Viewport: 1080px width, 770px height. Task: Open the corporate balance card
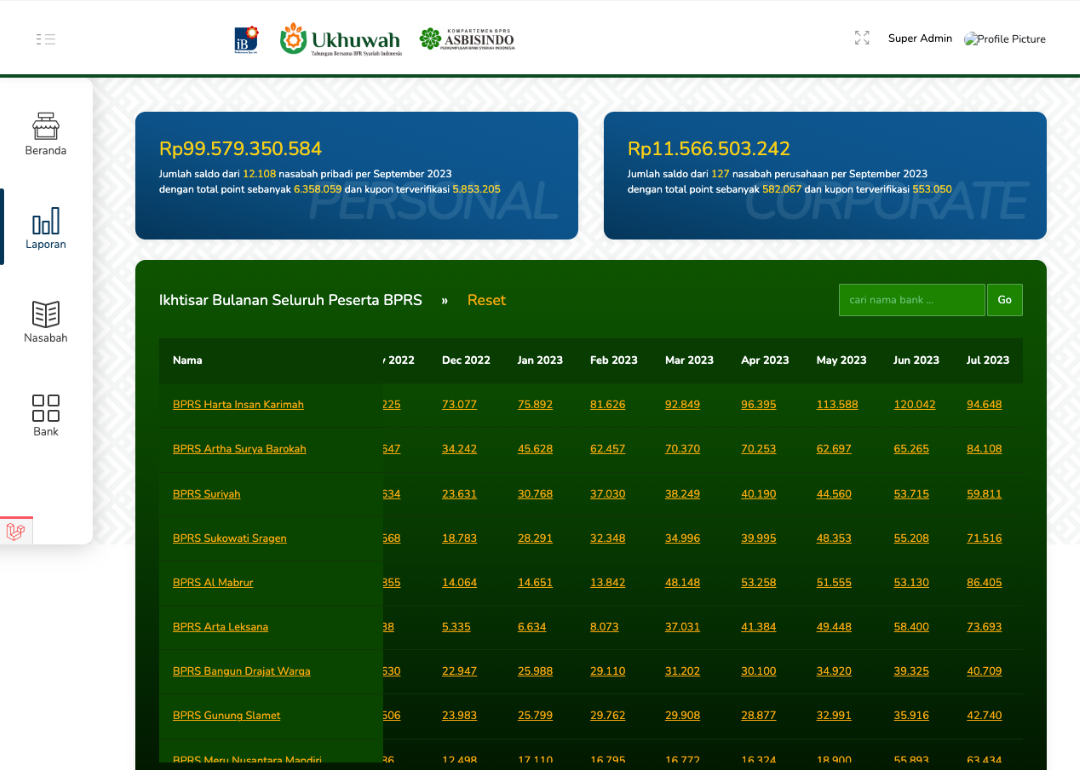tap(825, 176)
